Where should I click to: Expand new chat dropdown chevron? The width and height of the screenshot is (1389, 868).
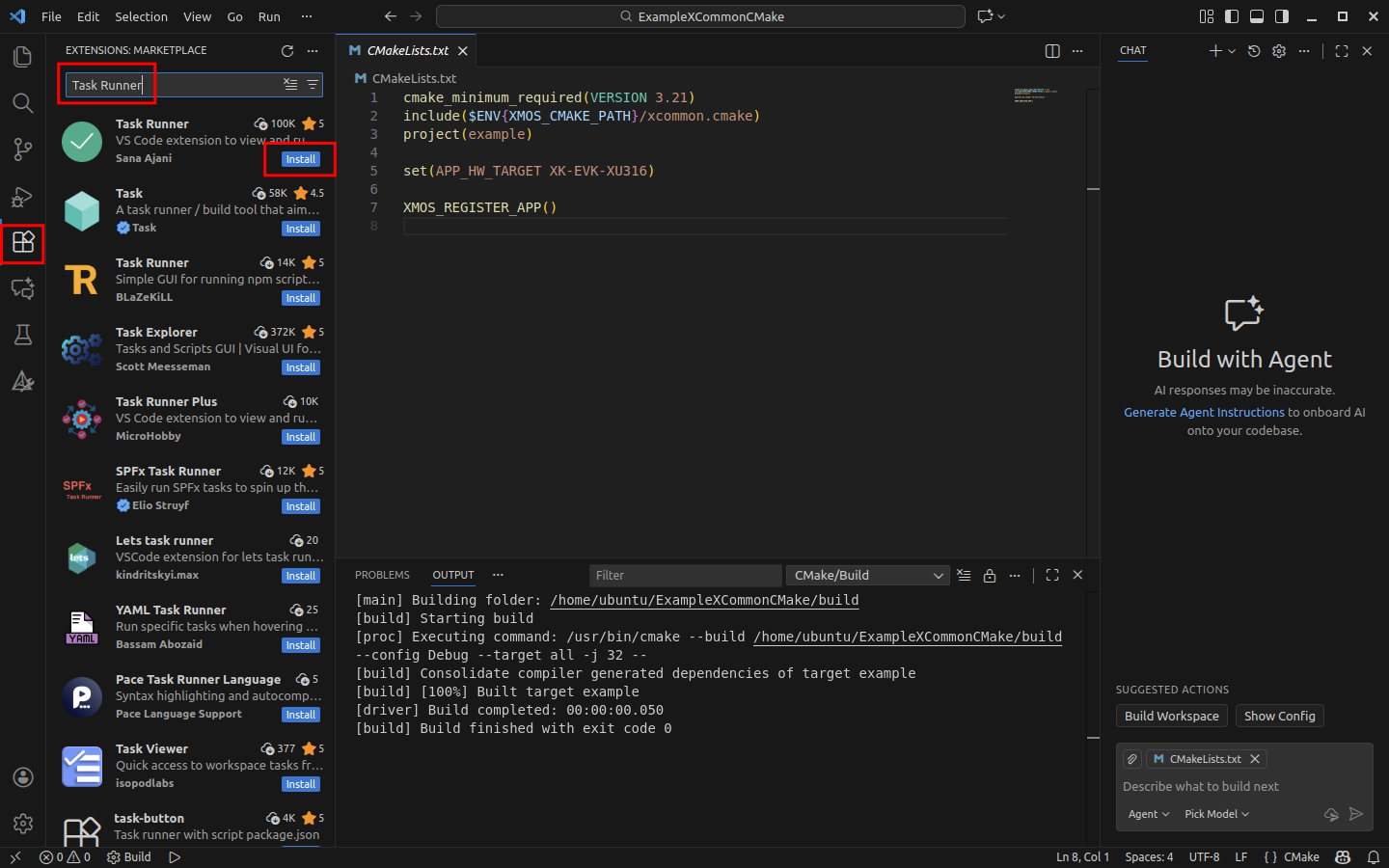coord(1232,50)
